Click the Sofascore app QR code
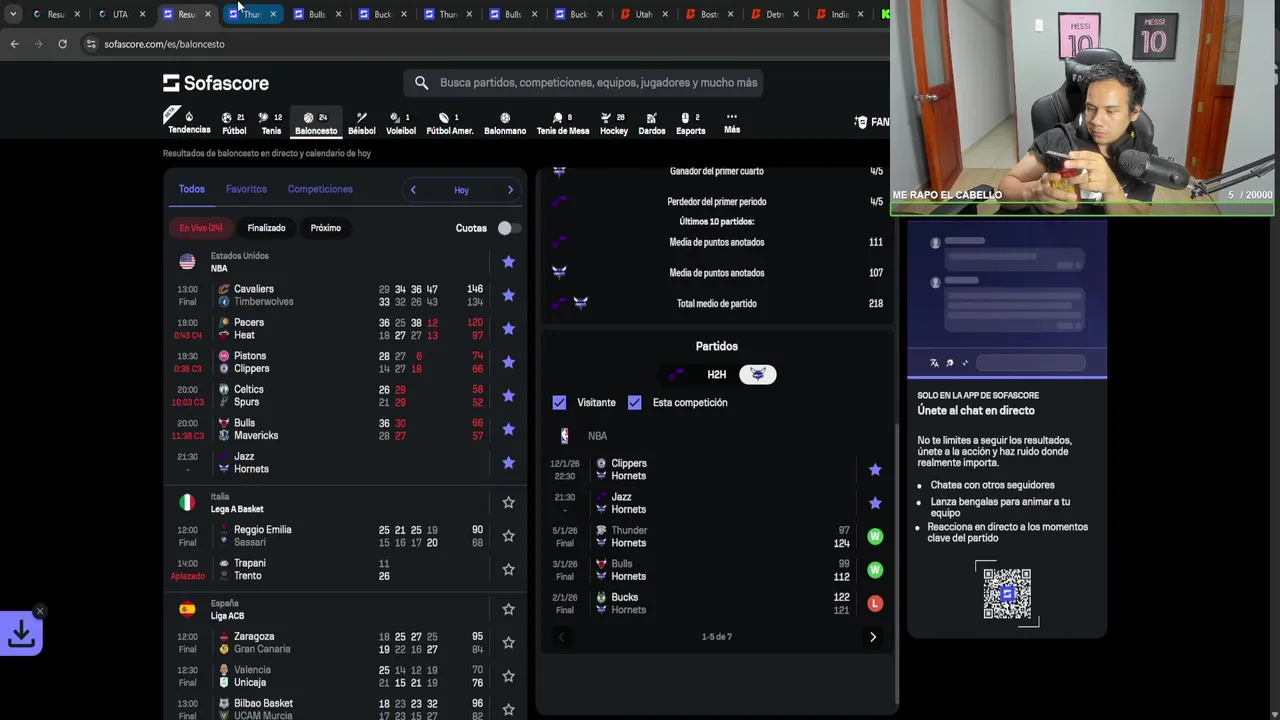Viewport: 1280px width, 720px height. click(1007, 594)
